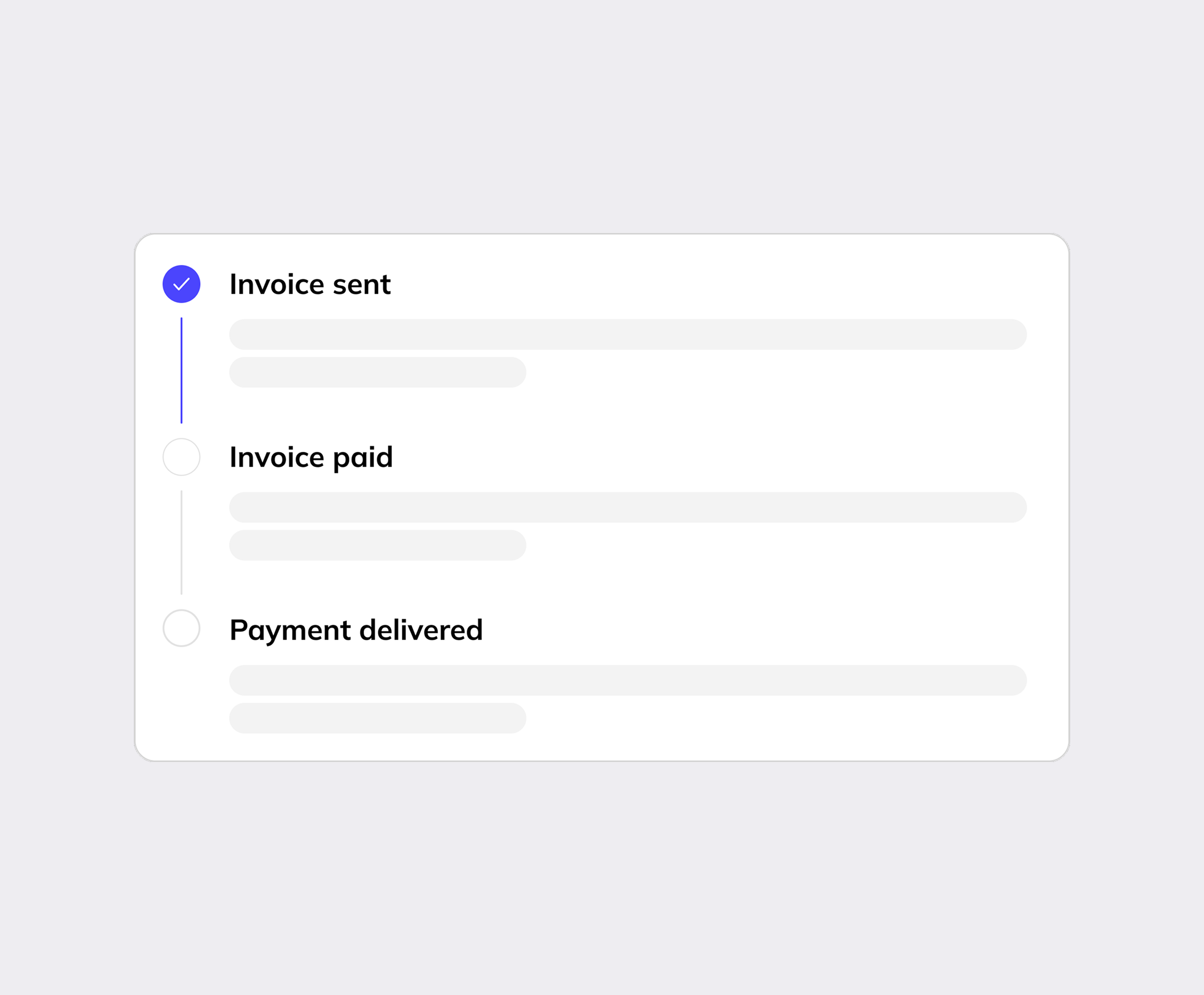Viewport: 1204px width, 995px height.
Task: Click the long placeholder bar under Invoice sent
Action: tap(627, 334)
